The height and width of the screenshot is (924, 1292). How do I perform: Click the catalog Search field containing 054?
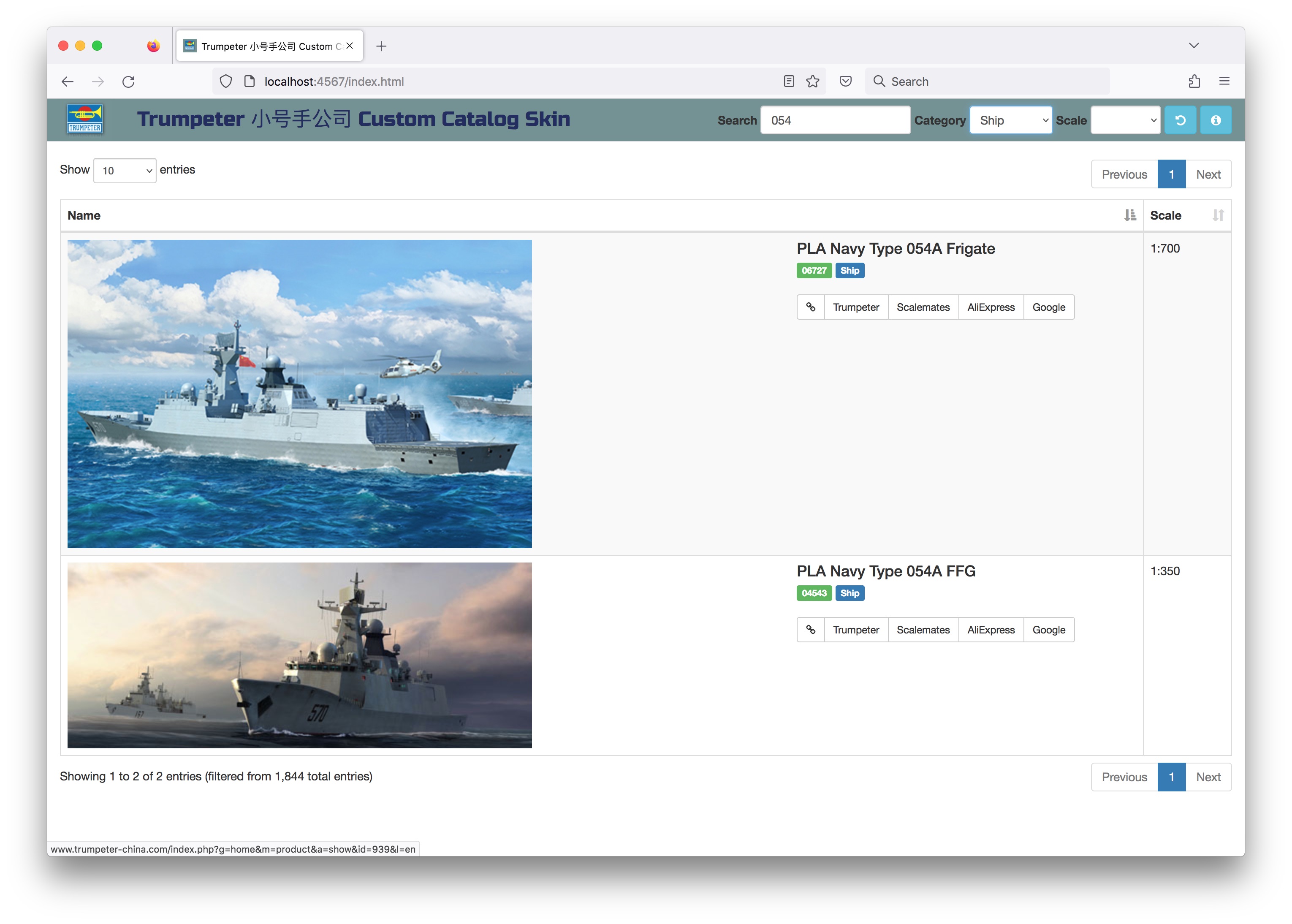tap(835, 120)
